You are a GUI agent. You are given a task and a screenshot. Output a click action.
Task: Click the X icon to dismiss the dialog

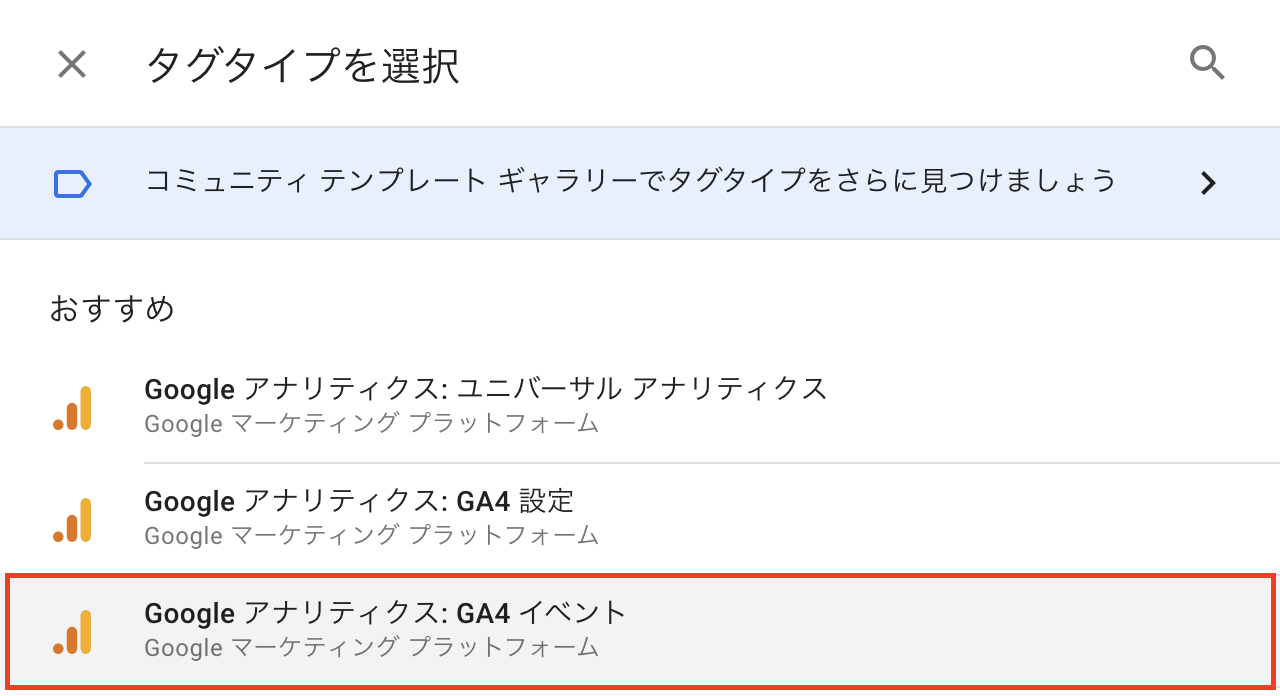71,64
